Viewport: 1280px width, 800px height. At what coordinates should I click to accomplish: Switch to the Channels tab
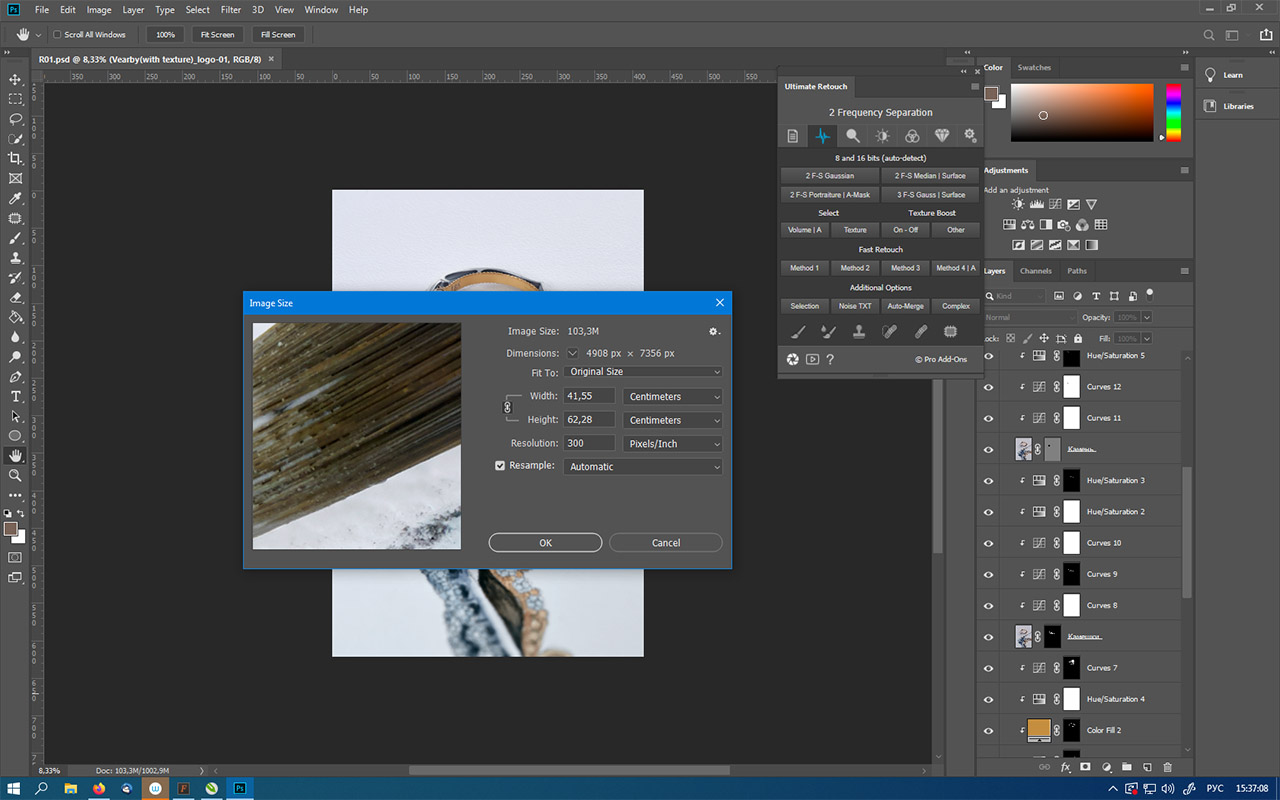pyautogui.click(x=1035, y=271)
